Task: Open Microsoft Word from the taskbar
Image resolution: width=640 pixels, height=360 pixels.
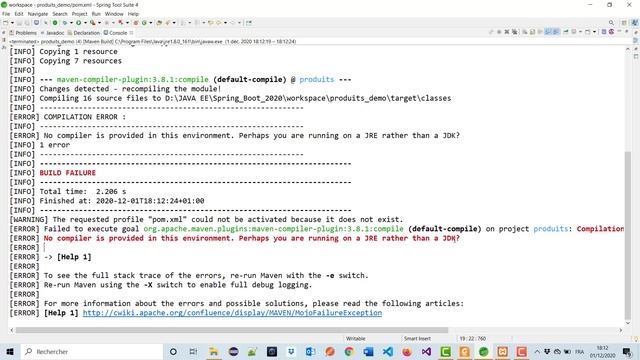Action: (x=368, y=351)
